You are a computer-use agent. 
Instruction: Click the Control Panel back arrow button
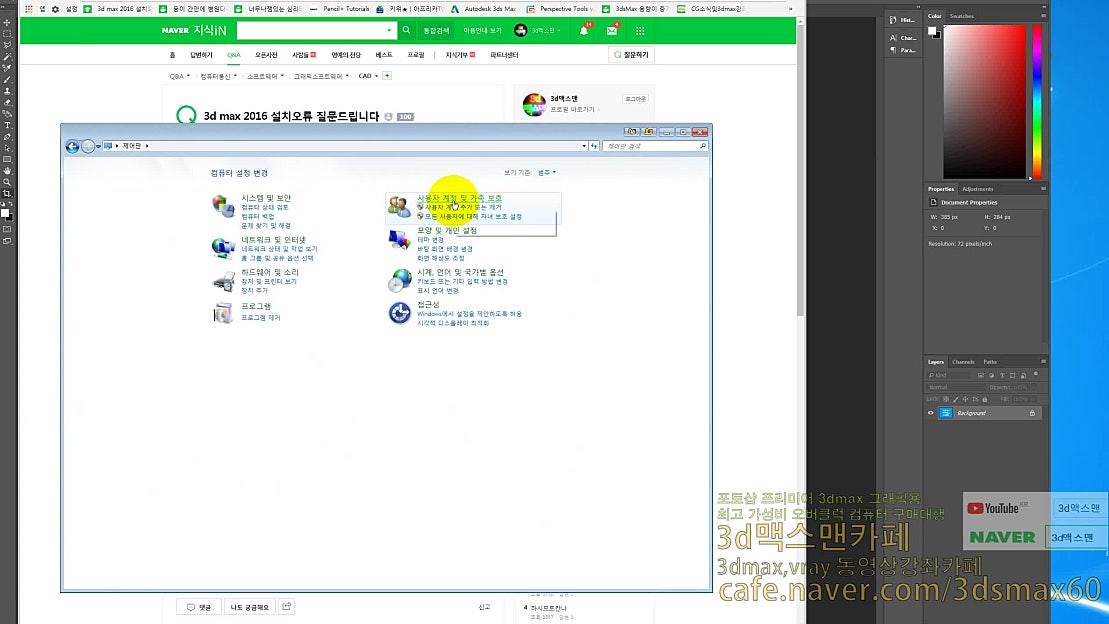click(72, 146)
